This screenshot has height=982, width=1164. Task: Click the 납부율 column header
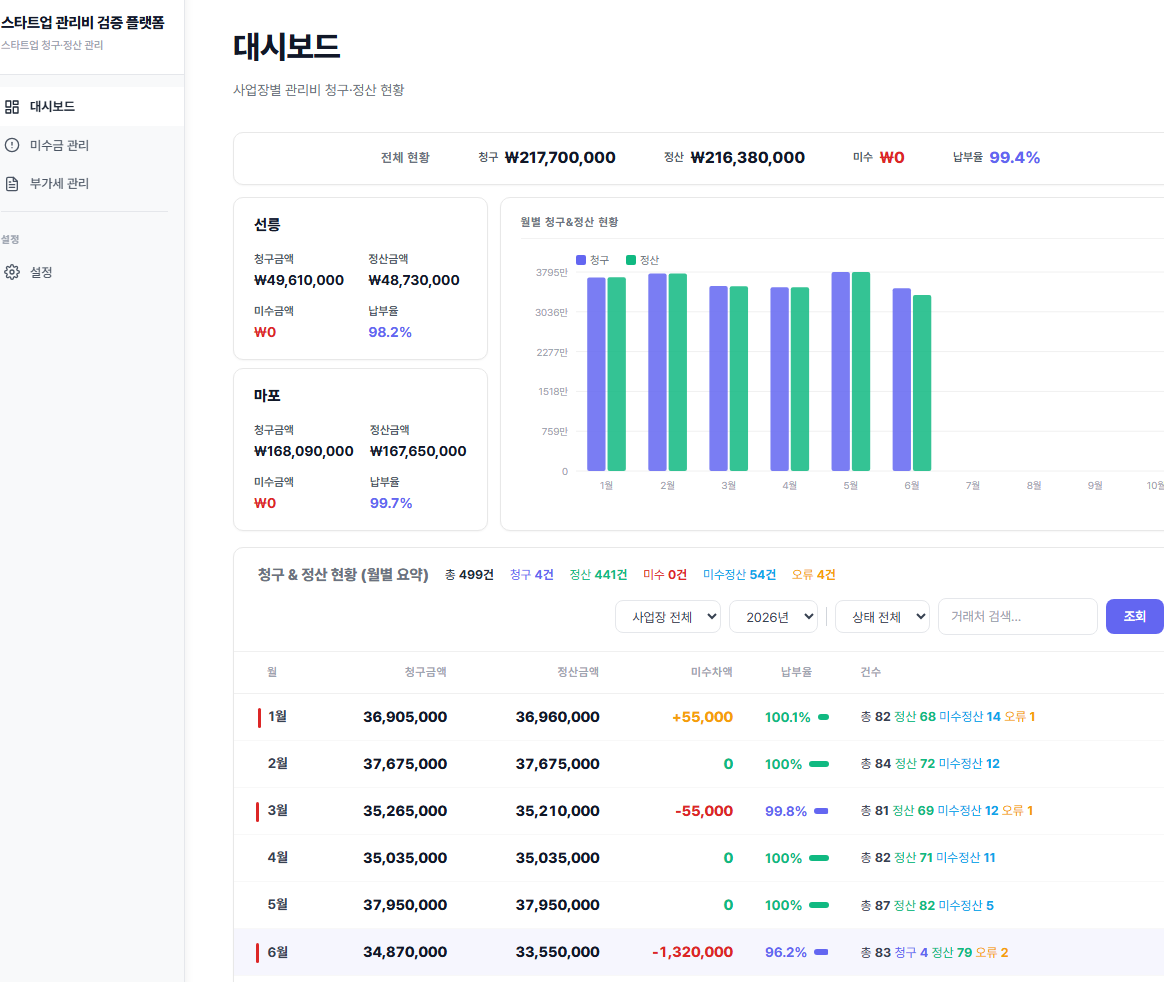pyautogui.click(x=796, y=672)
